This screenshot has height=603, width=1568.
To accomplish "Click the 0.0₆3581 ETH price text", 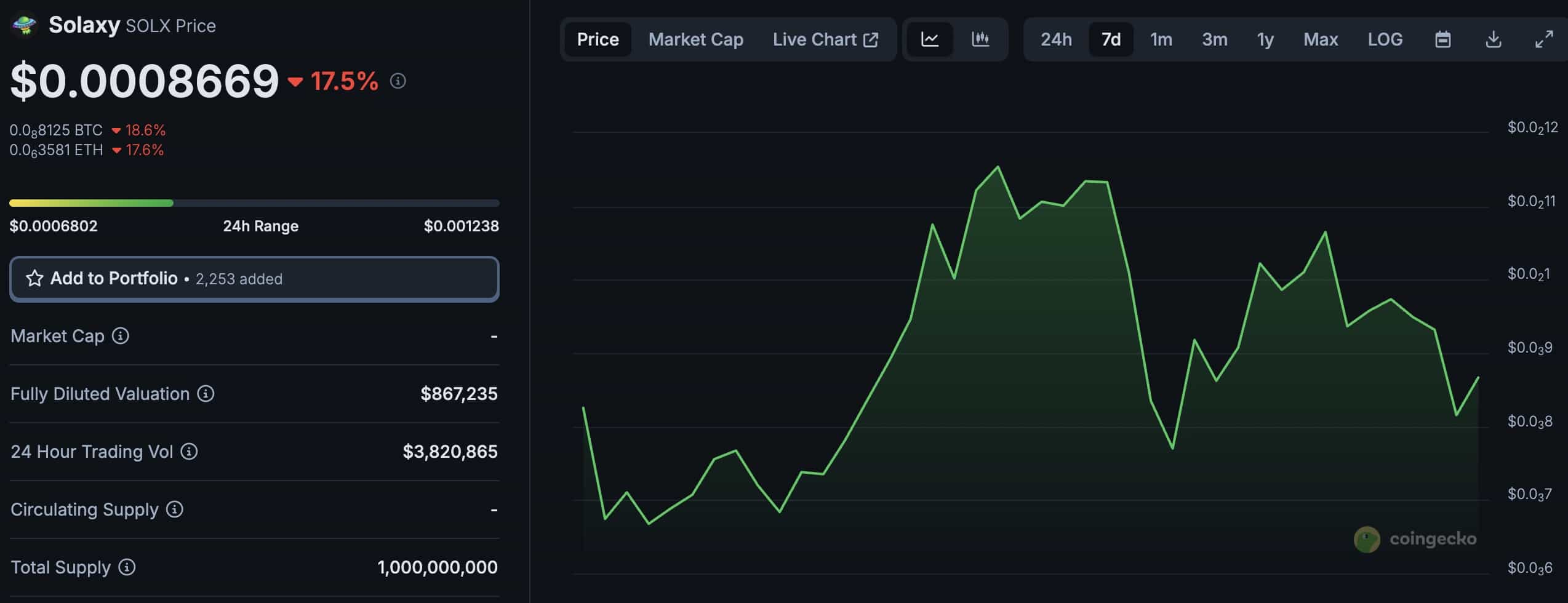I will 56,150.
